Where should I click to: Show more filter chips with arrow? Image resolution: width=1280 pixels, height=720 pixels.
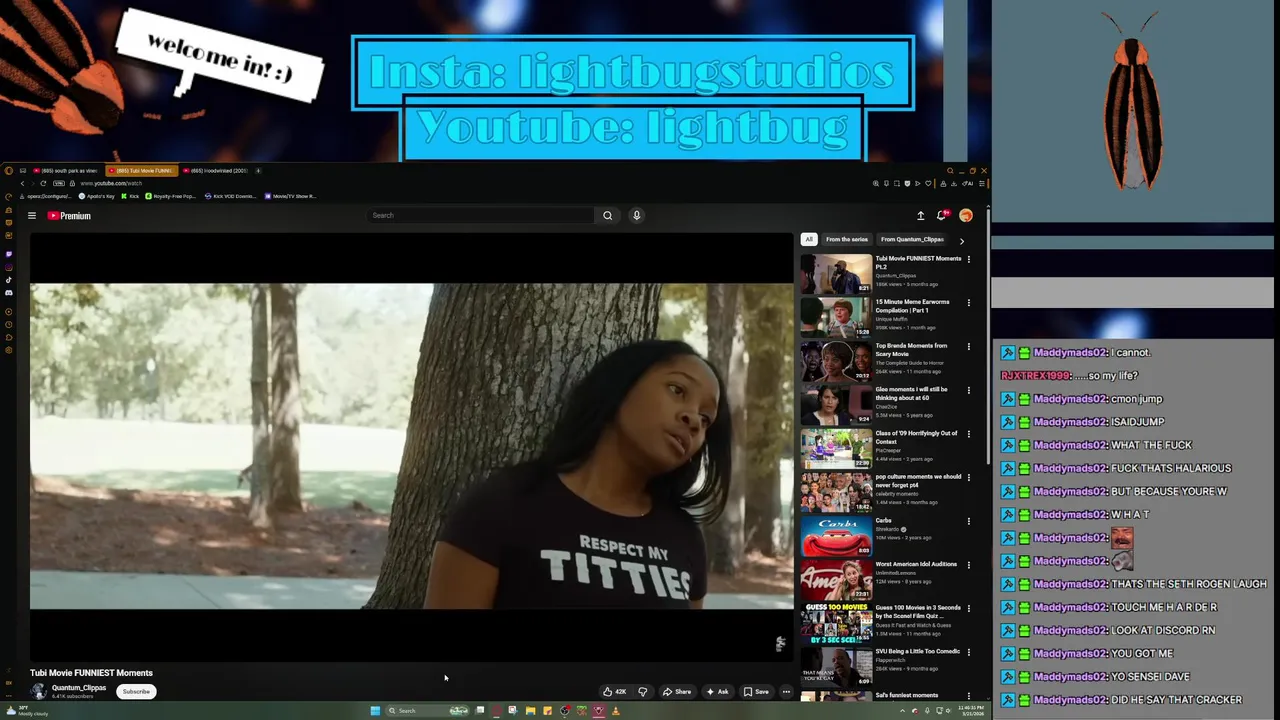[962, 240]
